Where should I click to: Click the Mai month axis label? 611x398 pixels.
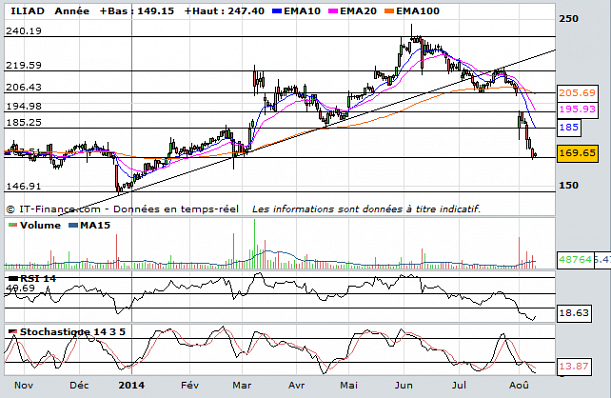tap(349, 385)
